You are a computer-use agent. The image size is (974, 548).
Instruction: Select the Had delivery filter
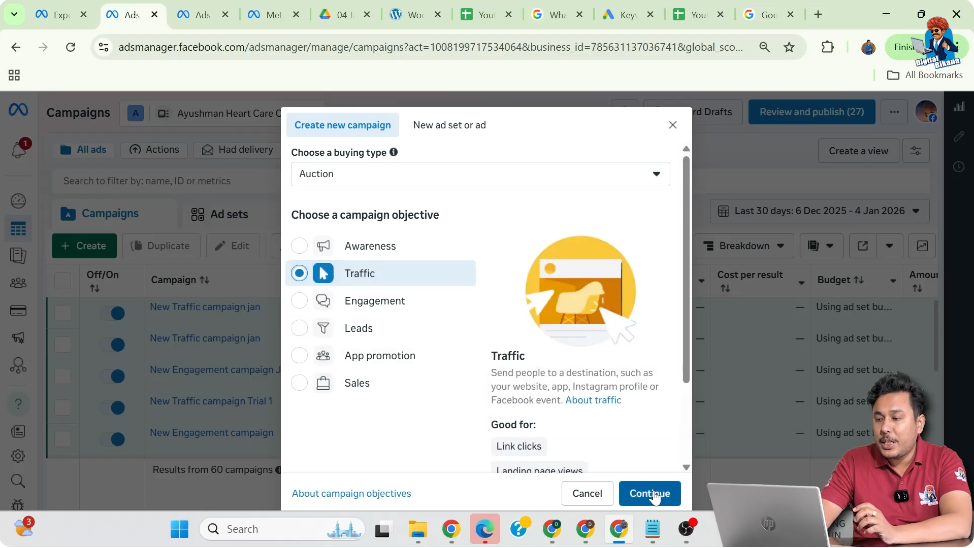[237, 150]
